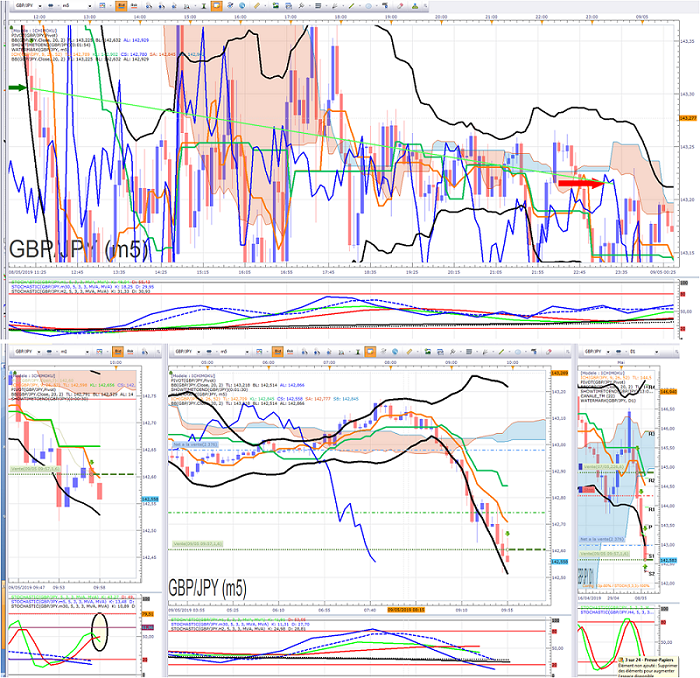Click the orange 143,277 price tag on the top chart axis
The height and width of the screenshot is (678, 700).
tap(688, 118)
